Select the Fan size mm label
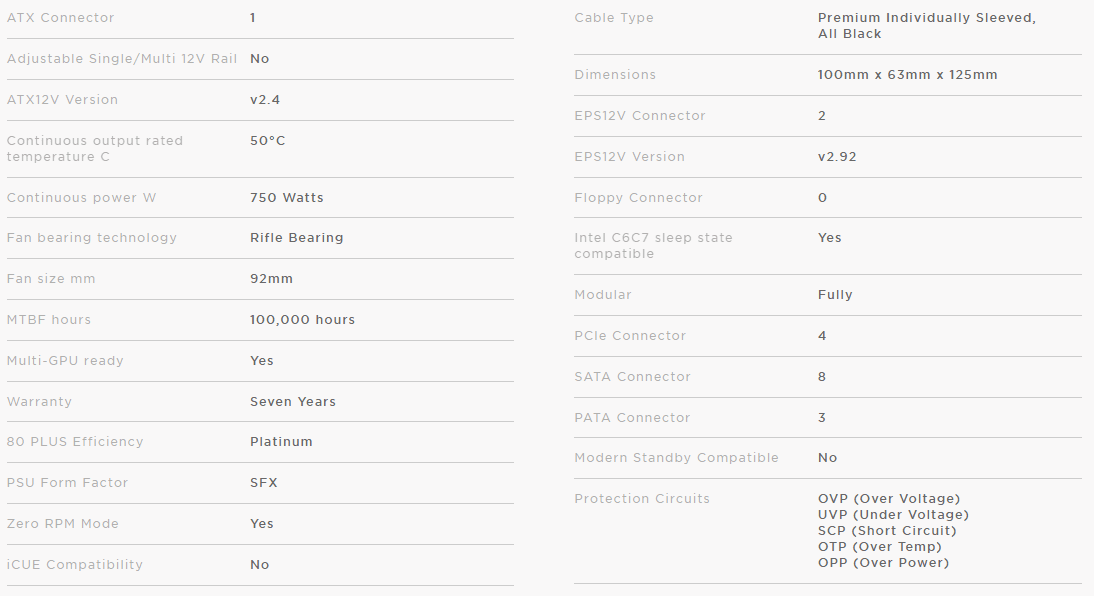Viewport: 1094px width, 596px height. click(x=51, y=278)
